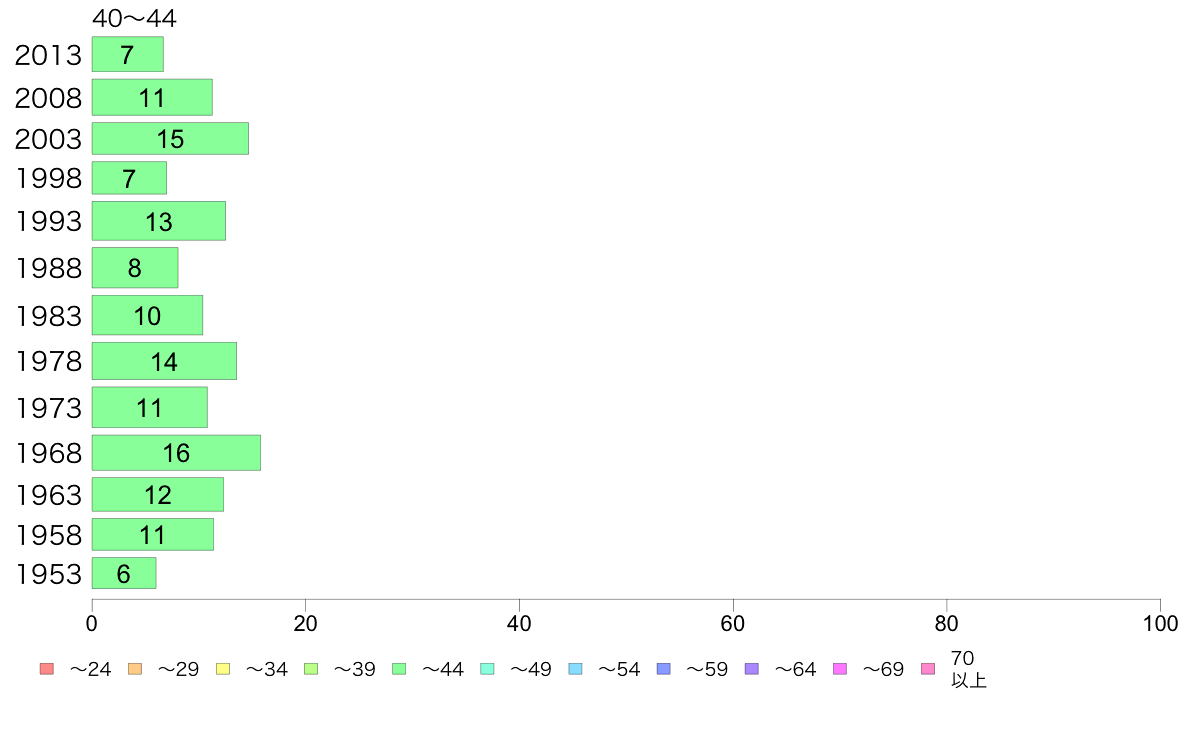Click the light blue ~54 legend swatch
Viewport: 1188px width, 736px height.
tap(575, 669)
